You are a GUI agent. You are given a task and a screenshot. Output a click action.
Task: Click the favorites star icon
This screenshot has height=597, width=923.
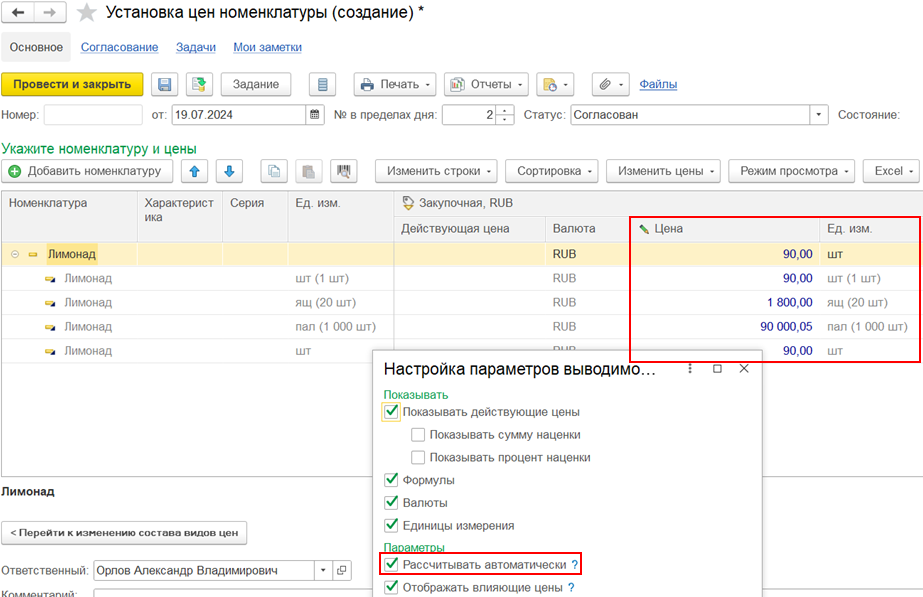pyautogui.click(x=87, y=13)
